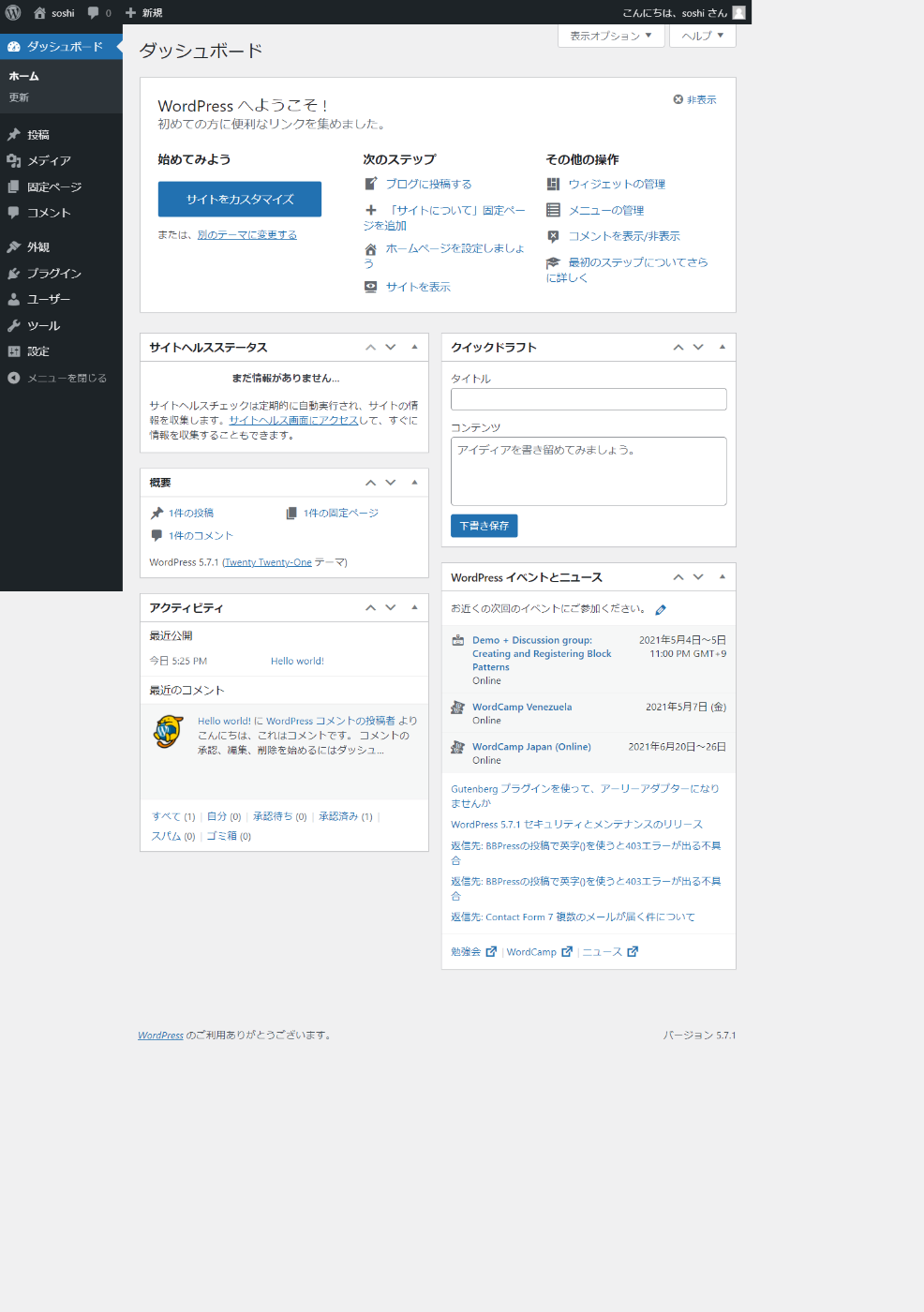Click the WordCamp Venezuela event icon
Screen dimensions: 924x1312
click(x=458, y=708)
